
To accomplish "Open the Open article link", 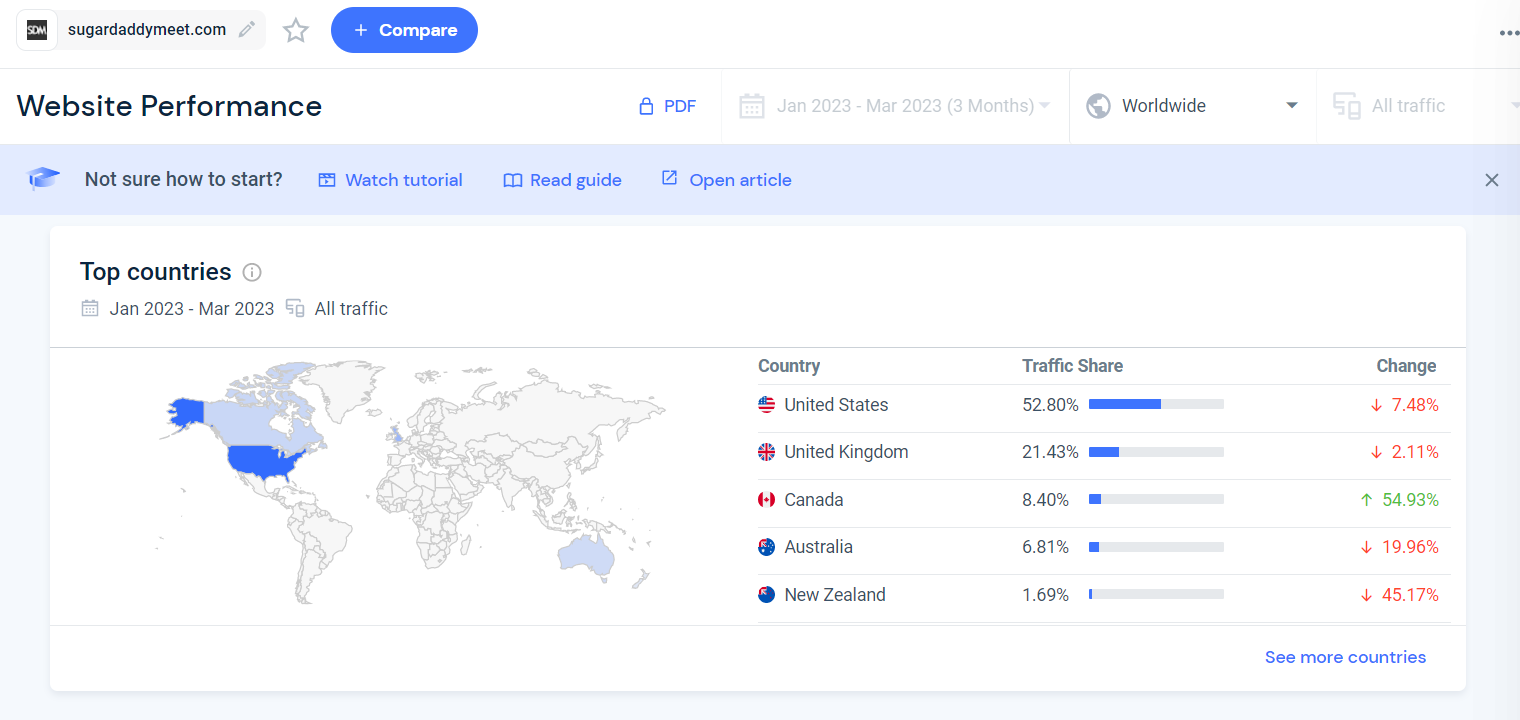I will [x=726, y=180].
